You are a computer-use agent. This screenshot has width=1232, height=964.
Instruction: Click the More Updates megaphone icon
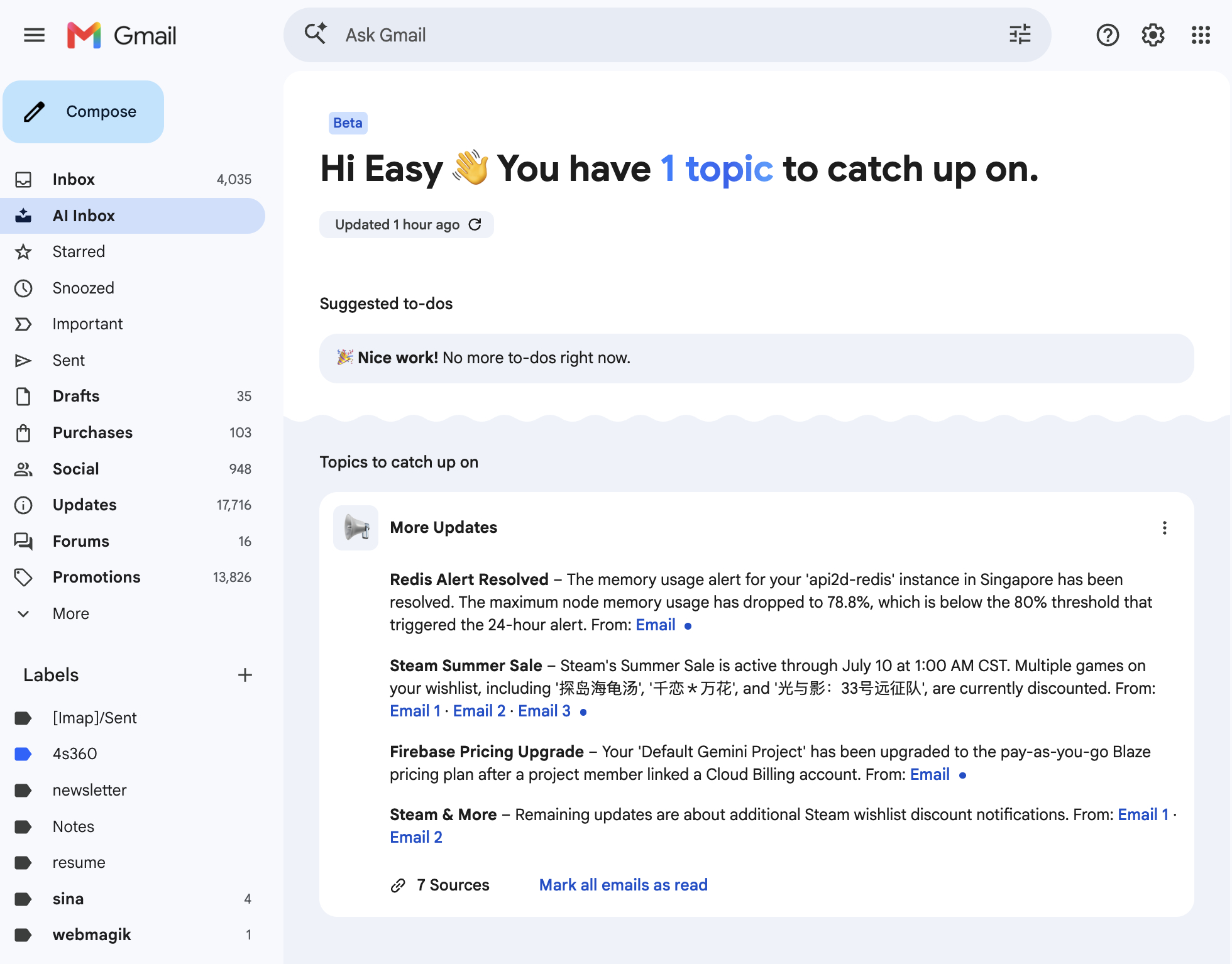(356, 528)
